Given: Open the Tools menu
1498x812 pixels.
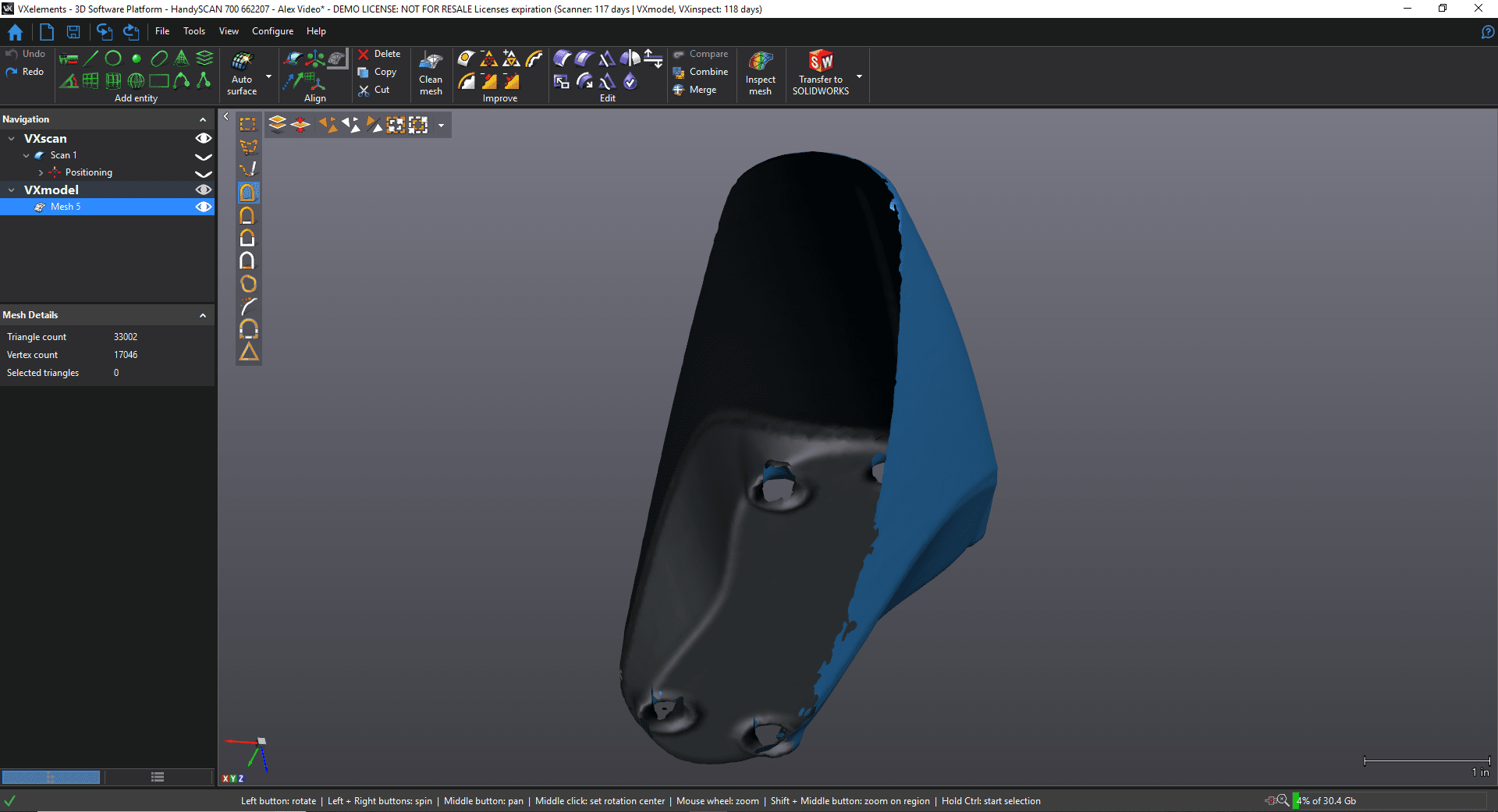Looking at the screenshot, I should pos(194,31).
